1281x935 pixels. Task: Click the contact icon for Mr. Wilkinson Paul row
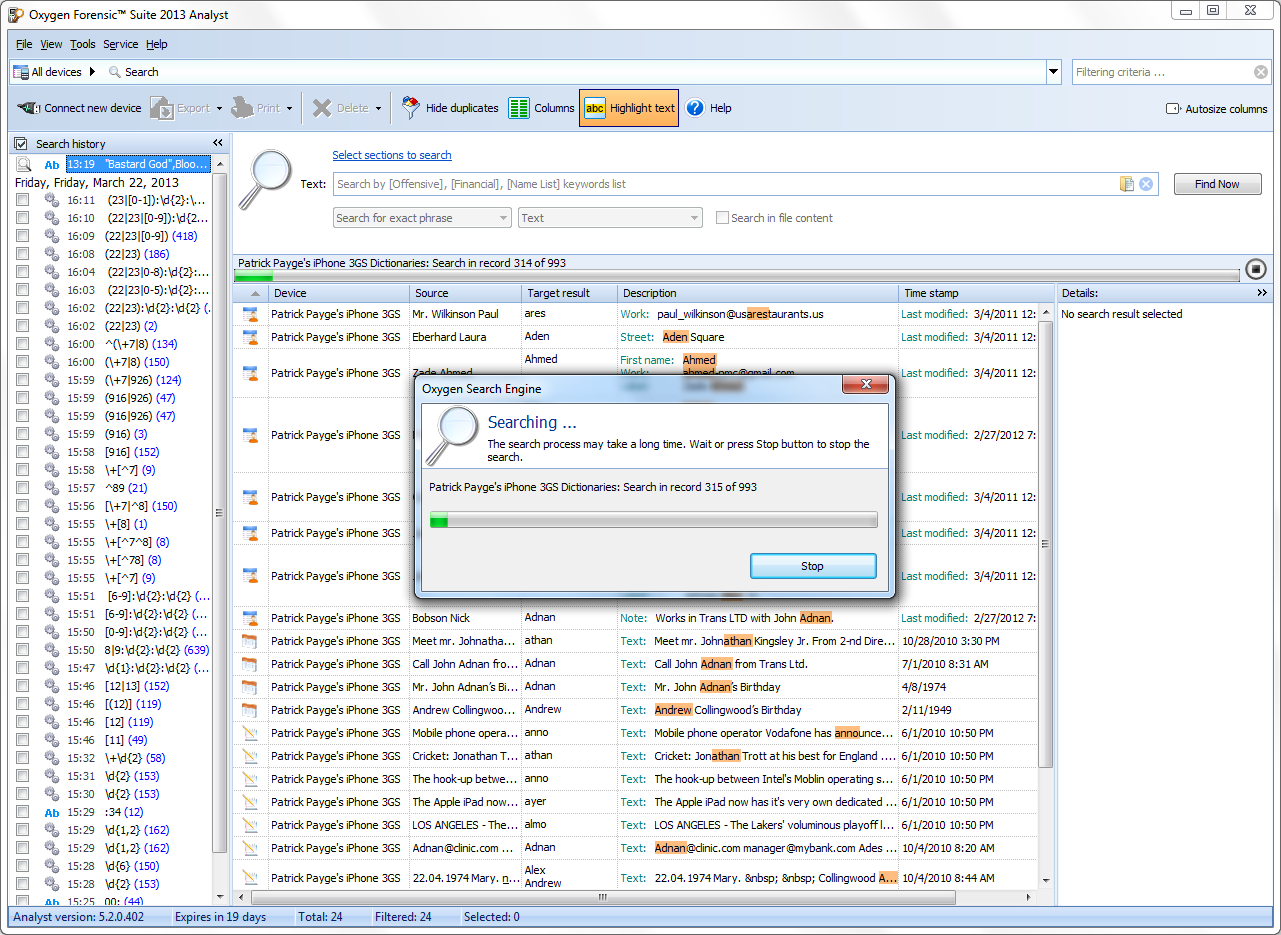pos(250,314)
